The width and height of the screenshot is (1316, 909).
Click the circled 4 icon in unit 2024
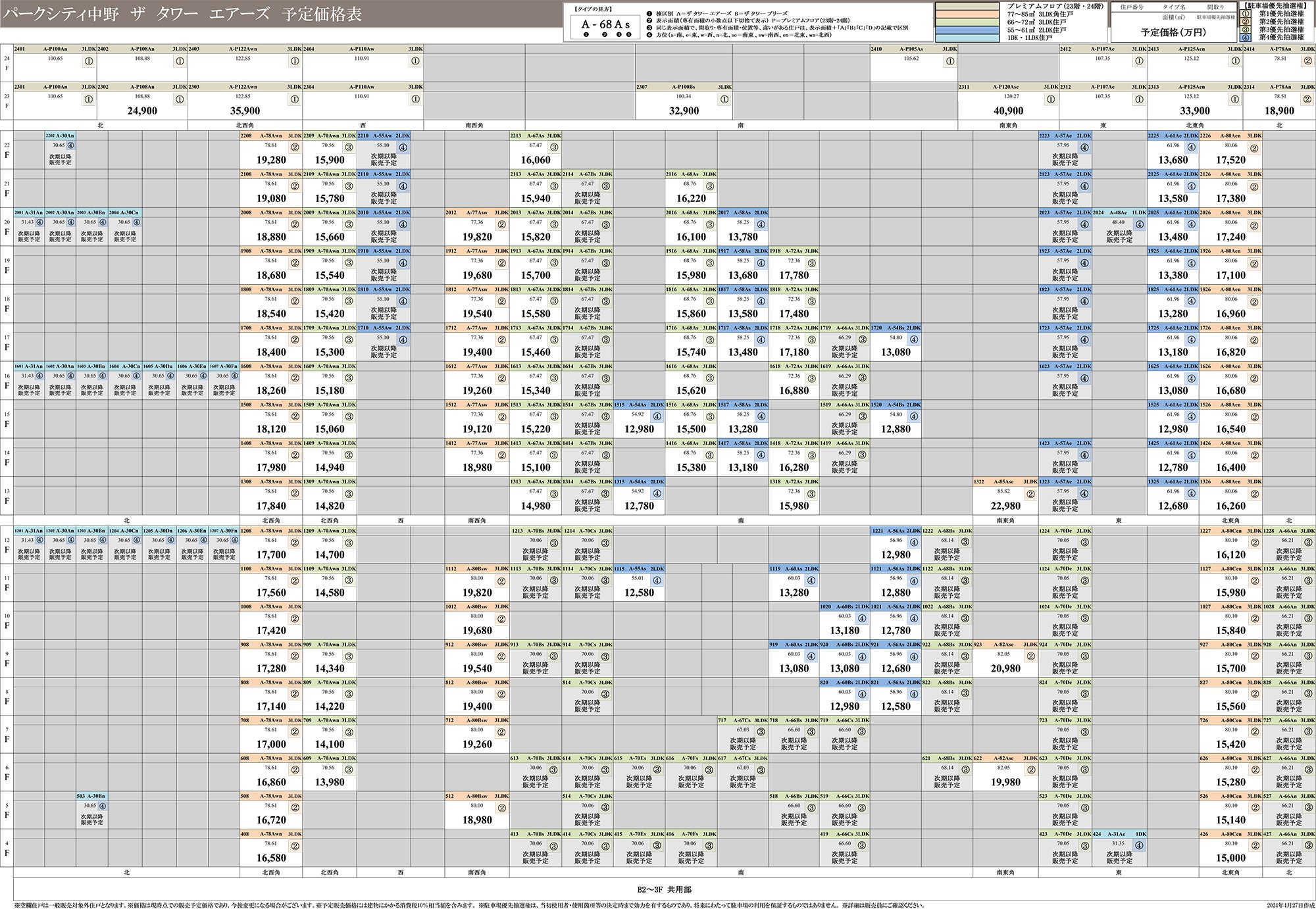1139,225
